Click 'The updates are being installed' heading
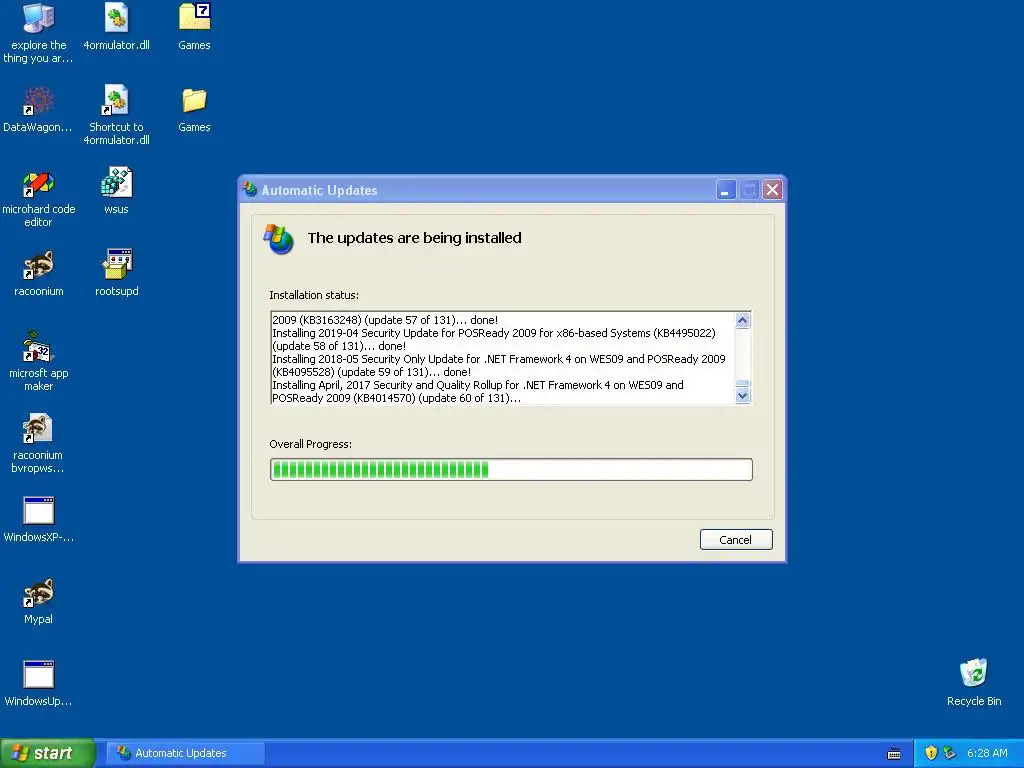1024x768 pixels. 415,238
